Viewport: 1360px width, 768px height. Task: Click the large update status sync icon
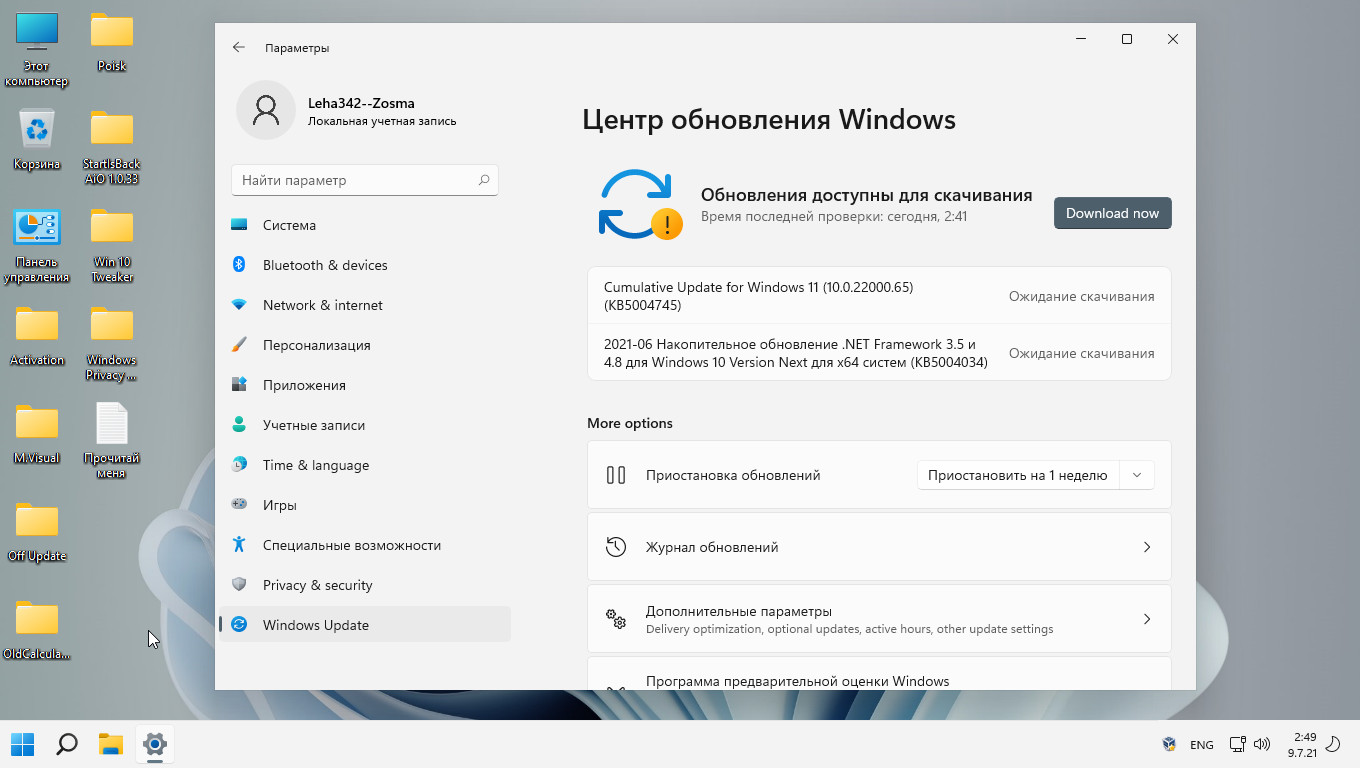click(x=640, y=204)
